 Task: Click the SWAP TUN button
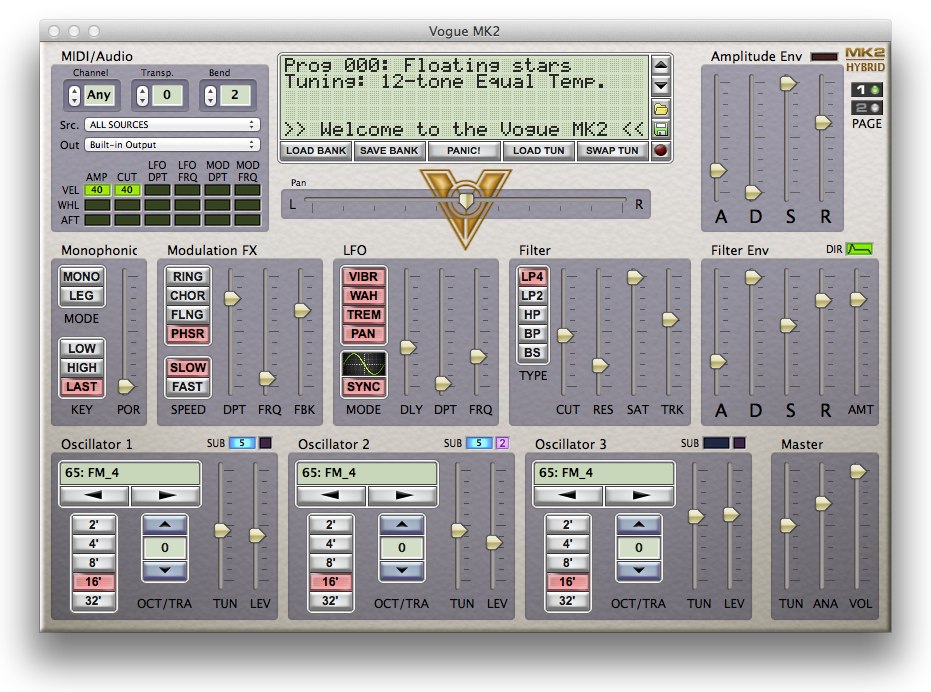(x=612, y=151)
